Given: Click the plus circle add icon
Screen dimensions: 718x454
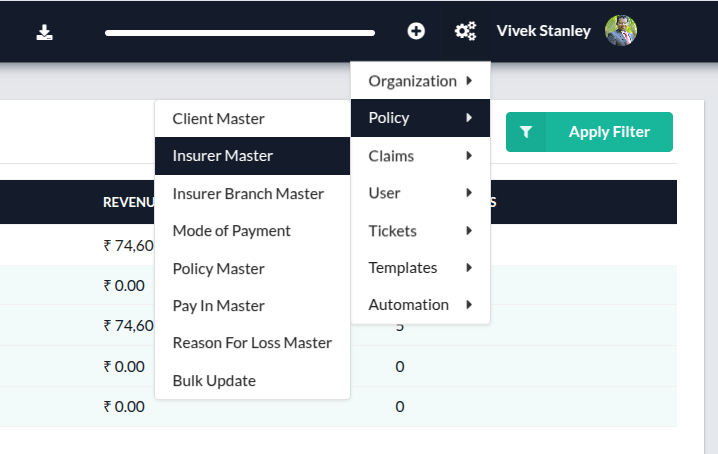Looking at the screenshot, I should click(416, 31).
